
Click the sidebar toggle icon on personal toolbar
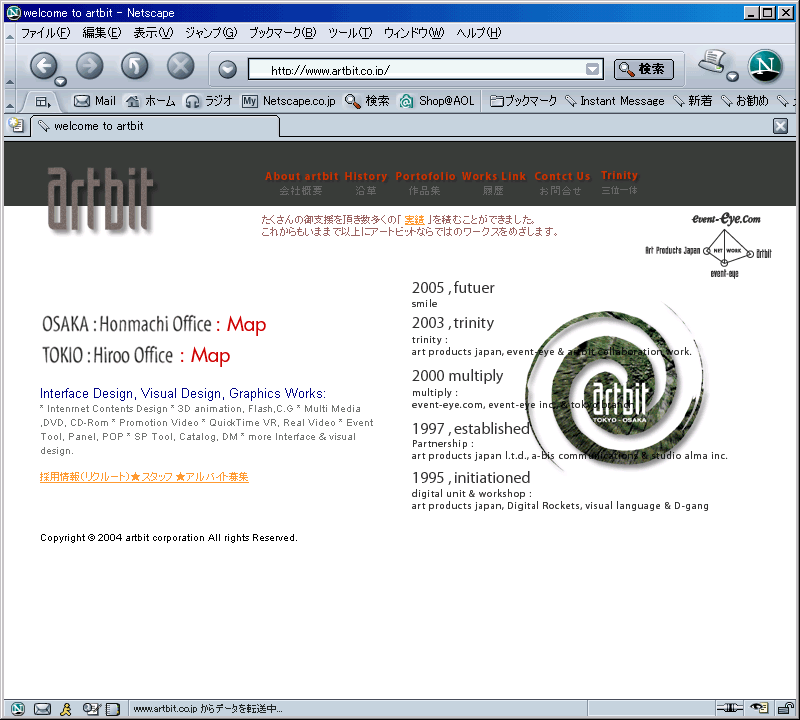(42, 102)
